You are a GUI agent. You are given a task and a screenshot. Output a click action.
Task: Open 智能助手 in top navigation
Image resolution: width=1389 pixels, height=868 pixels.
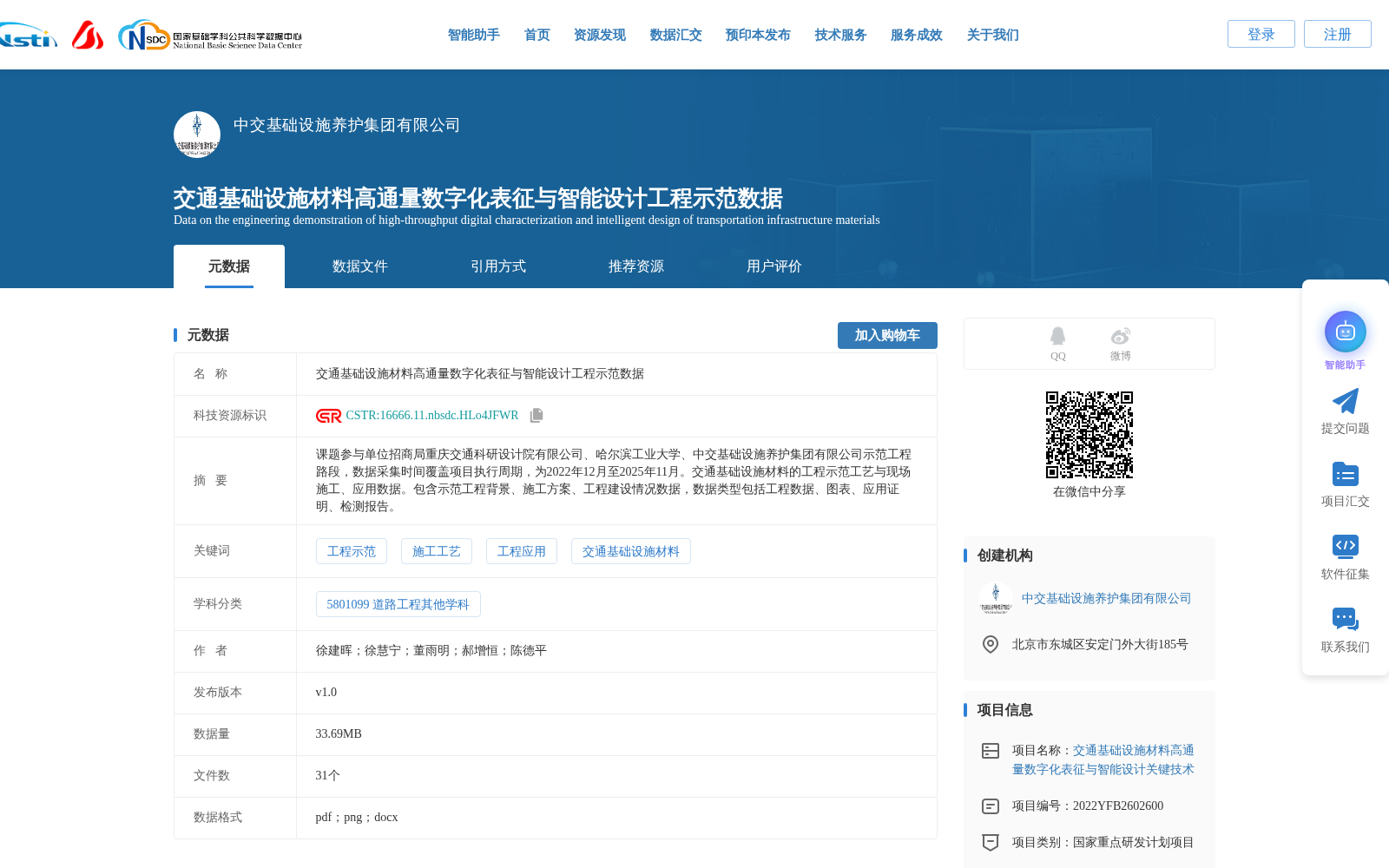(474, 35)
